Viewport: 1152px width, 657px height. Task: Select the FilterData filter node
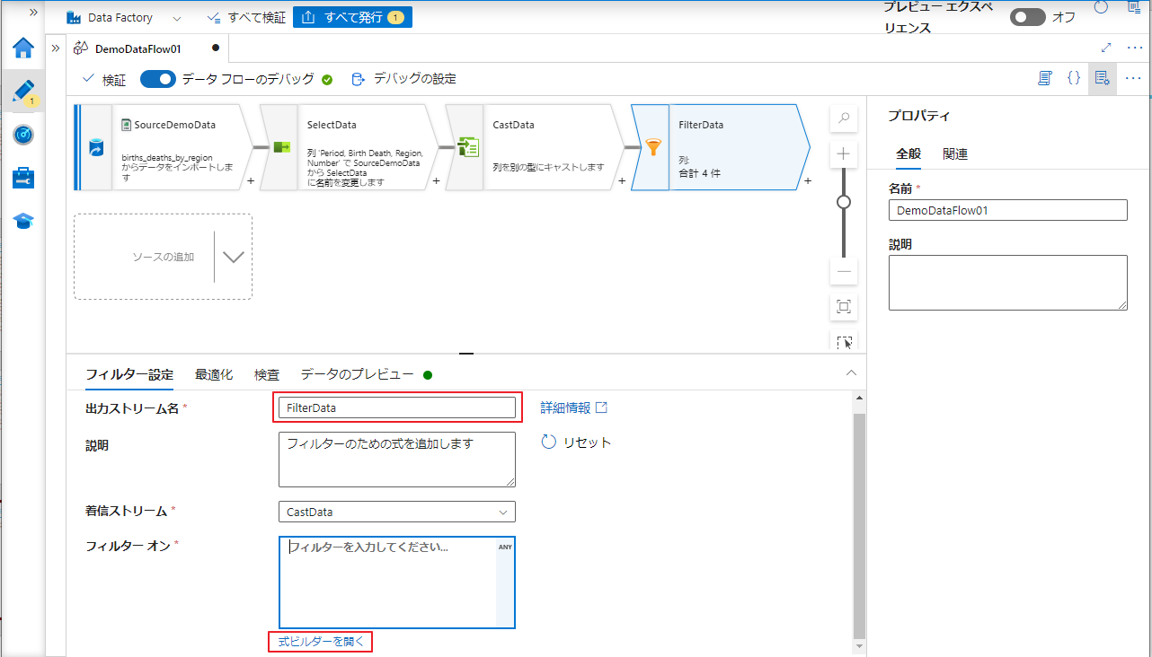click(x=720, y=147)
